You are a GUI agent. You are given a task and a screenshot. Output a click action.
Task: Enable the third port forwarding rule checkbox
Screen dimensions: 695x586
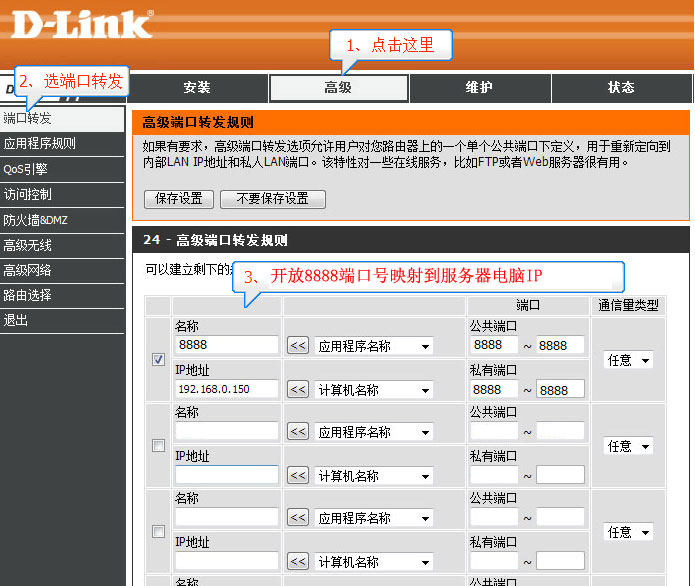pos(158,532)
